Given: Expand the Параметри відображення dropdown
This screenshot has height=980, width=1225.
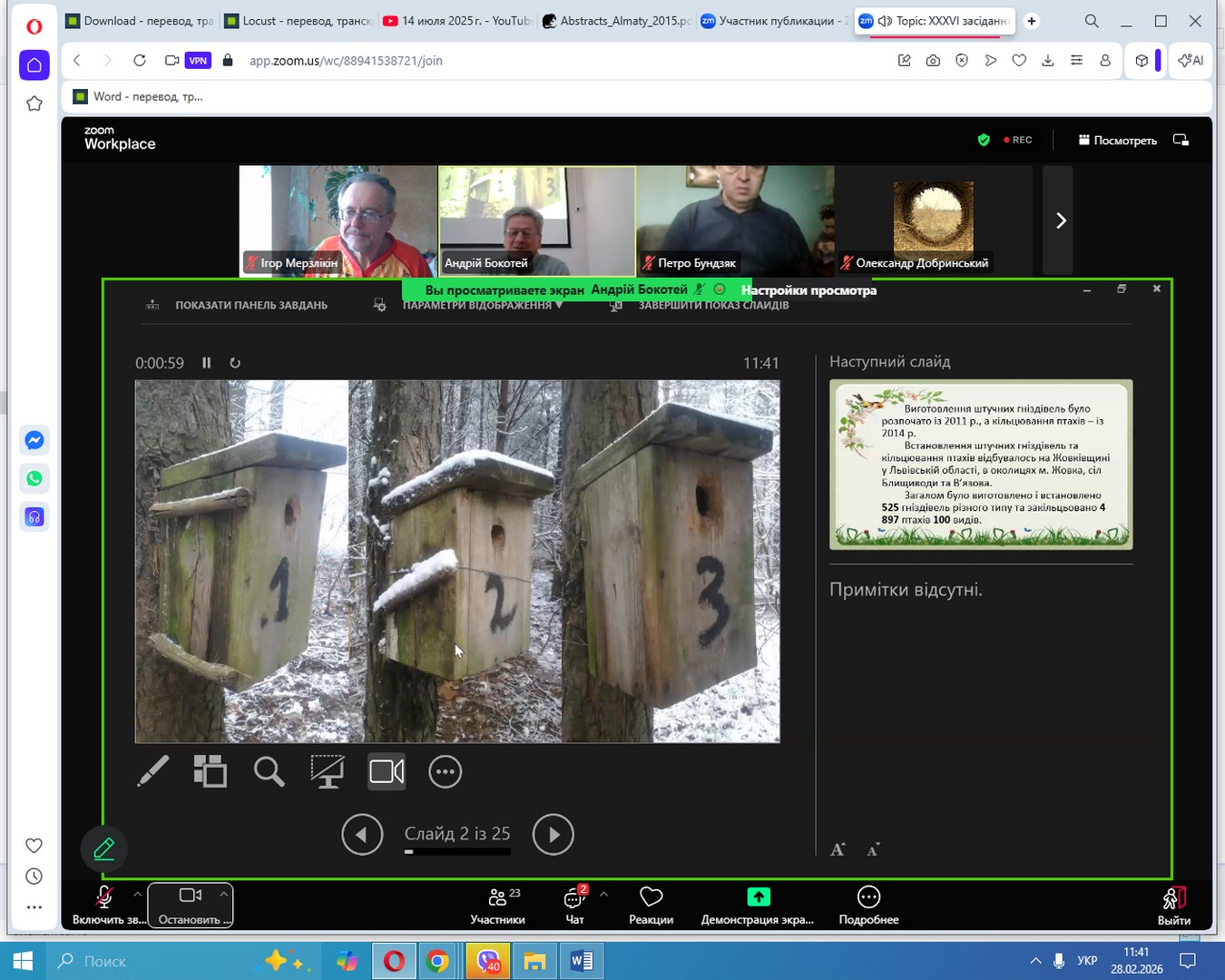Looking at the screenshot, I should coord(482,306).
